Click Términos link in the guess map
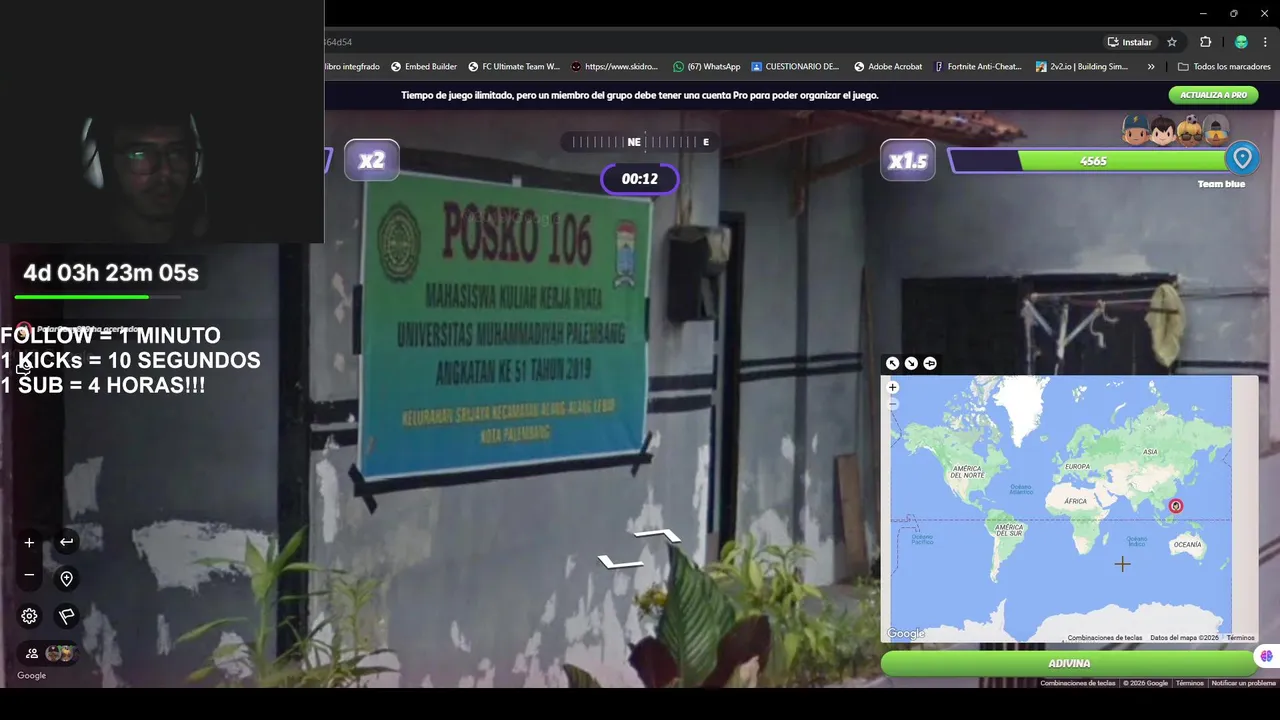 point(1240,638)
